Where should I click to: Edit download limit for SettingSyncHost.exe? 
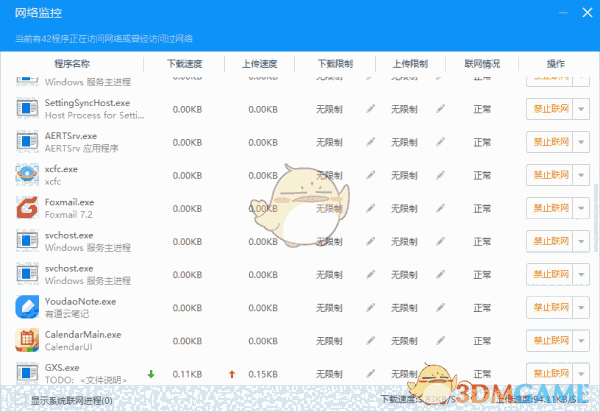point(370,109)
